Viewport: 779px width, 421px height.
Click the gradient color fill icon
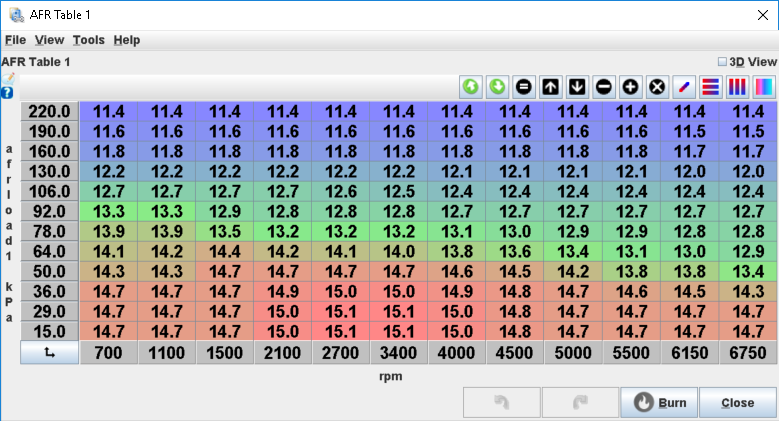tap(763, 87)
